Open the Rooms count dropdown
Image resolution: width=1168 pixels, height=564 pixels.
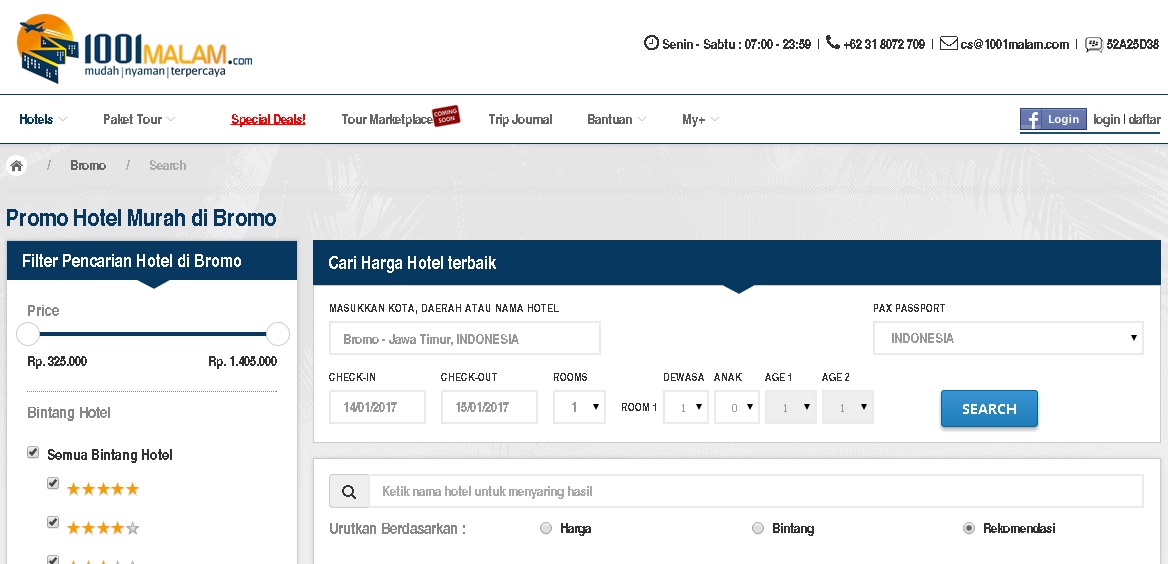click(579, 407)
